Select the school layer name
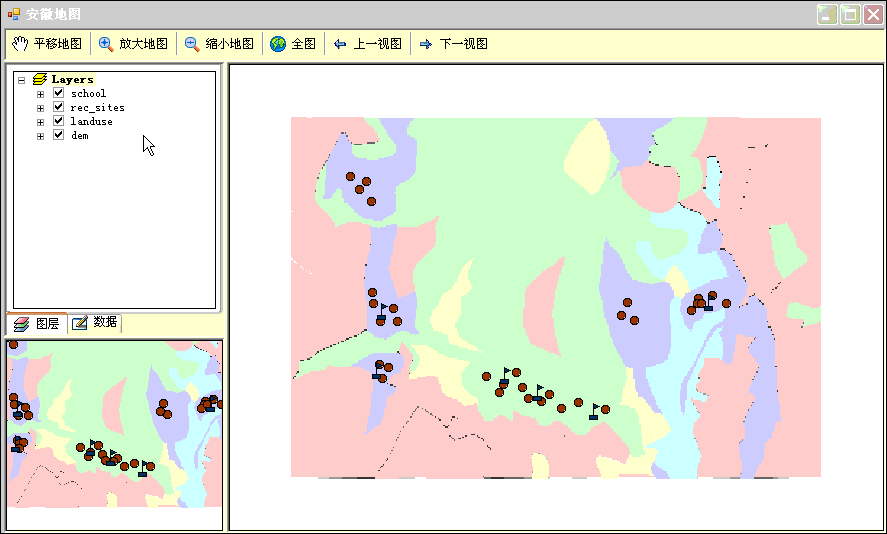 point(88,93)
